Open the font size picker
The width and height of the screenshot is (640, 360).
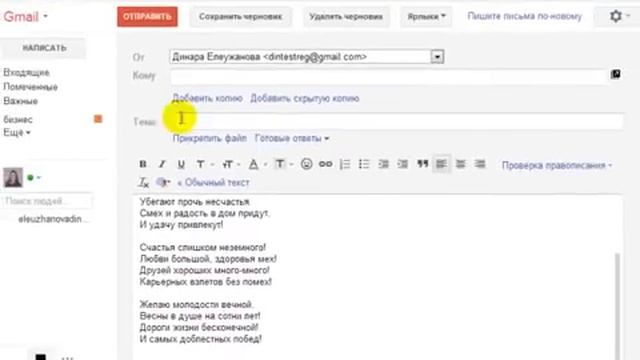(x=230, y=164)
